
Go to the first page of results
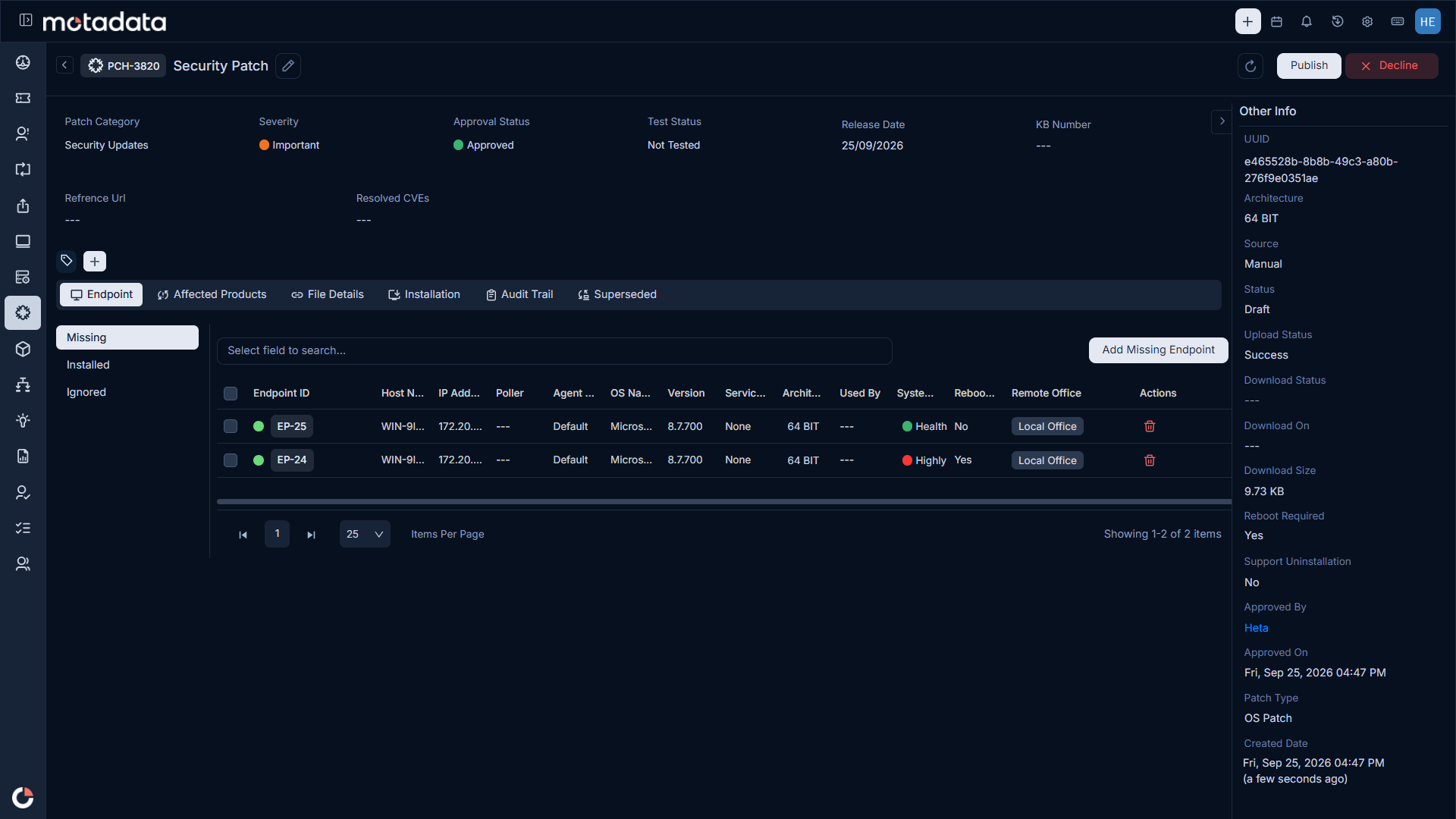click(x=243, y=535)
